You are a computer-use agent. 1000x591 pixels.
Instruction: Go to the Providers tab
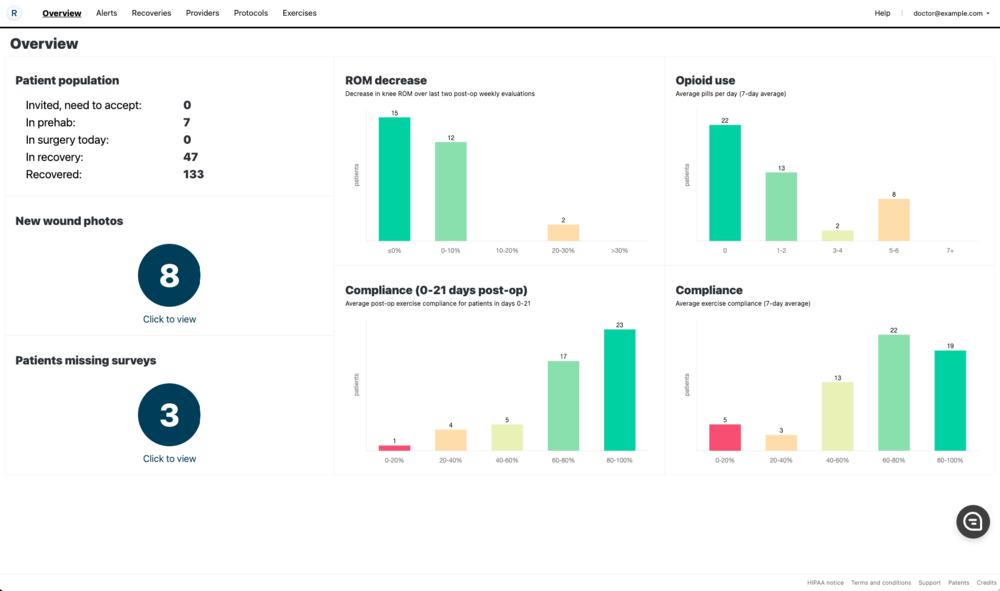click(202, 13)
